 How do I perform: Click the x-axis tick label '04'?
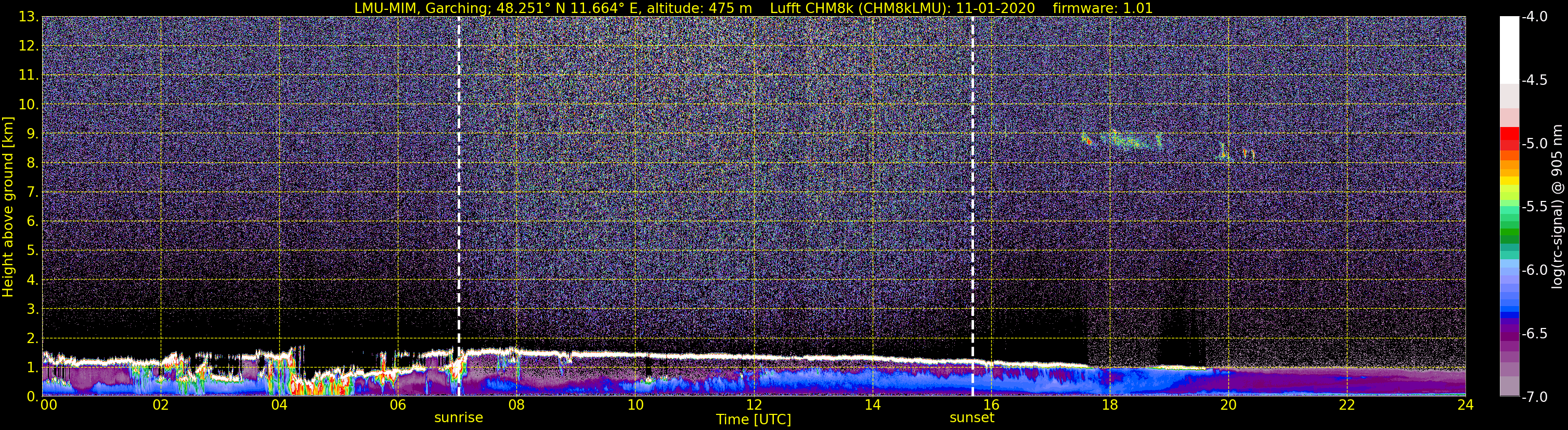click(x=279, y=405)
